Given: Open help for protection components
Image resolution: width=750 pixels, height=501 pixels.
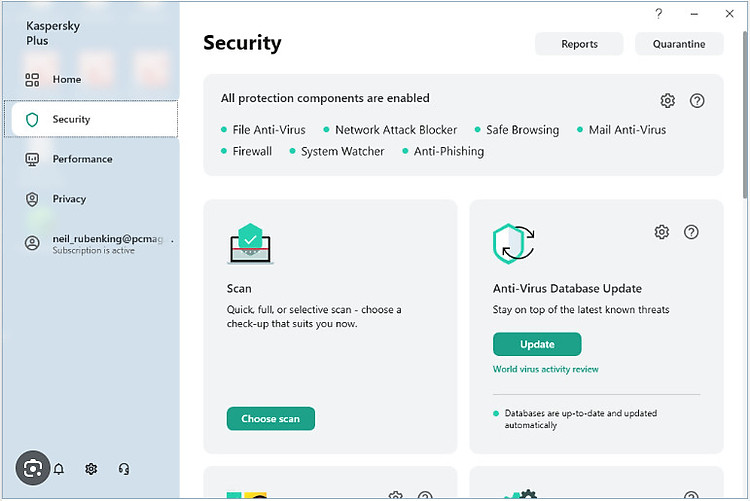Looking at the screenshot, I should [x=697, y=100].
